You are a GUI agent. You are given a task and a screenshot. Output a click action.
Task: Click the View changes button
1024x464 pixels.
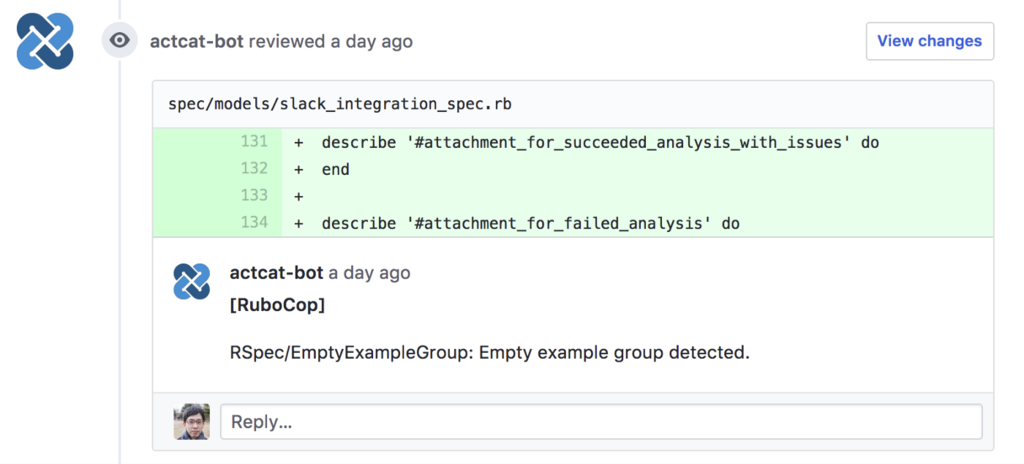click(929, 41)
